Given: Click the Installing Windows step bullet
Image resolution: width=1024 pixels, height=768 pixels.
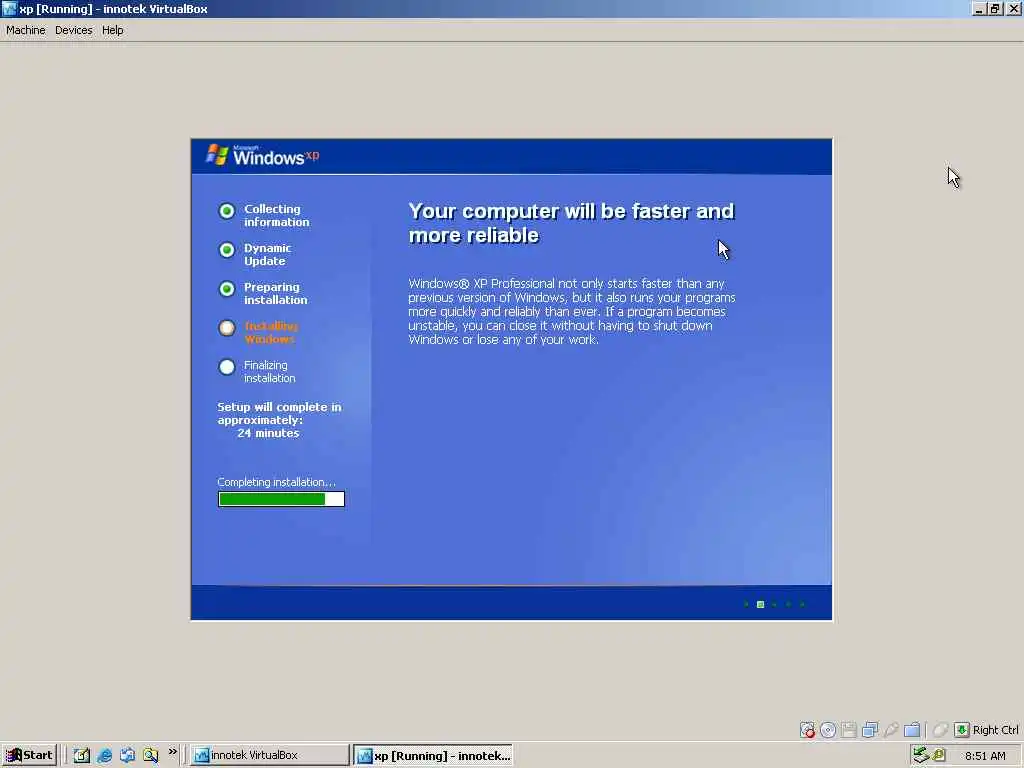Looking at the screenshot, I should [227, 328].
